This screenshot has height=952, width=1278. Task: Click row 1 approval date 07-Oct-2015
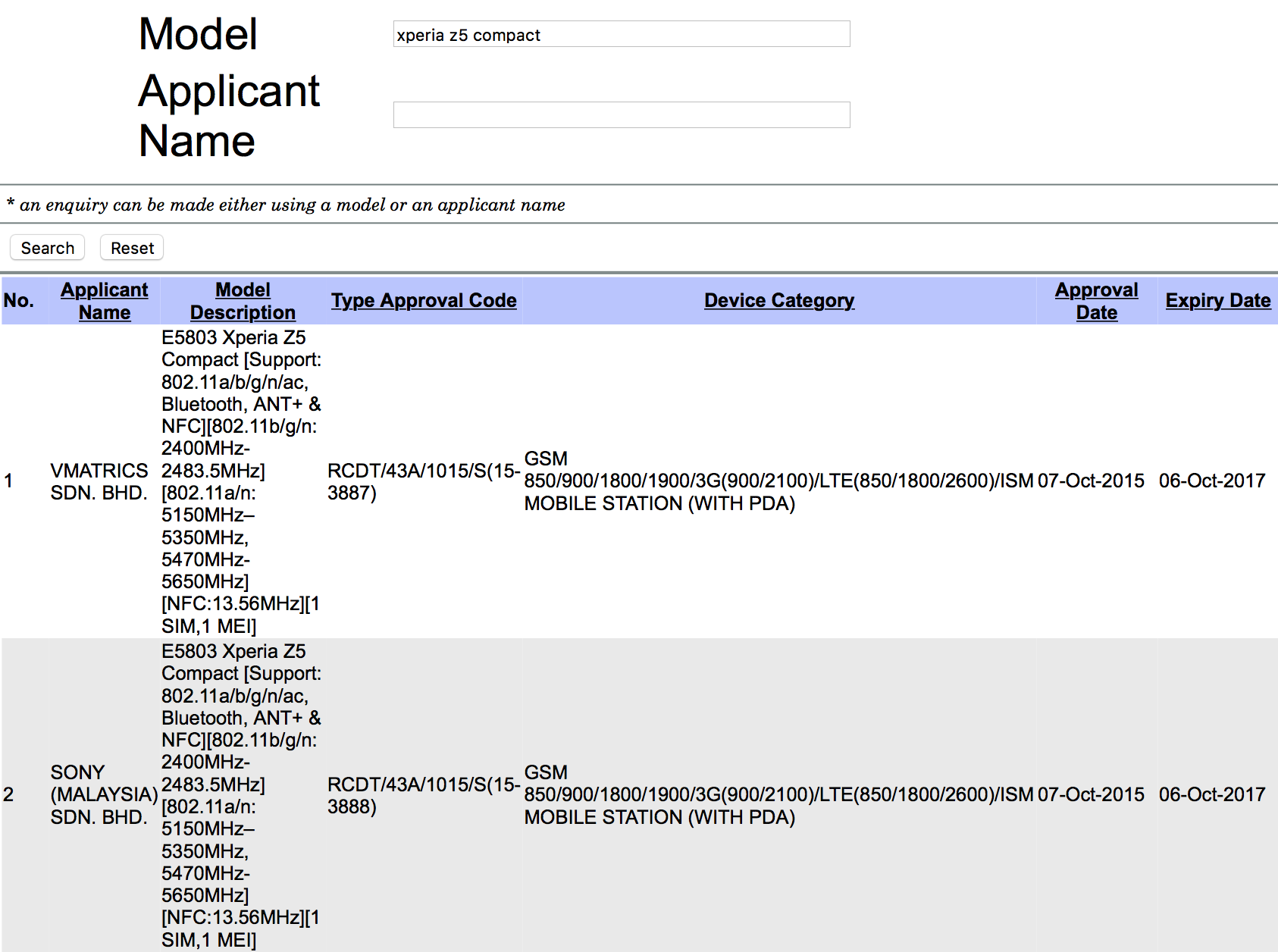[x=1091, y=481]
